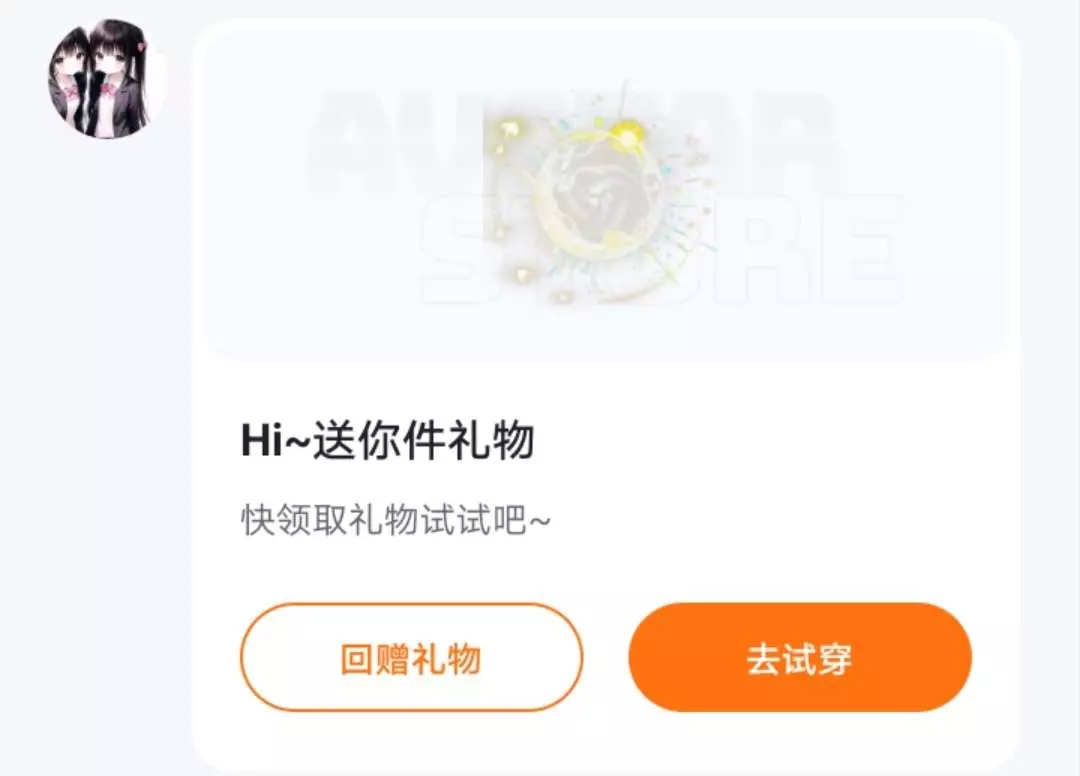Click the glowing yellow orb on gift ring

point(626,132)
